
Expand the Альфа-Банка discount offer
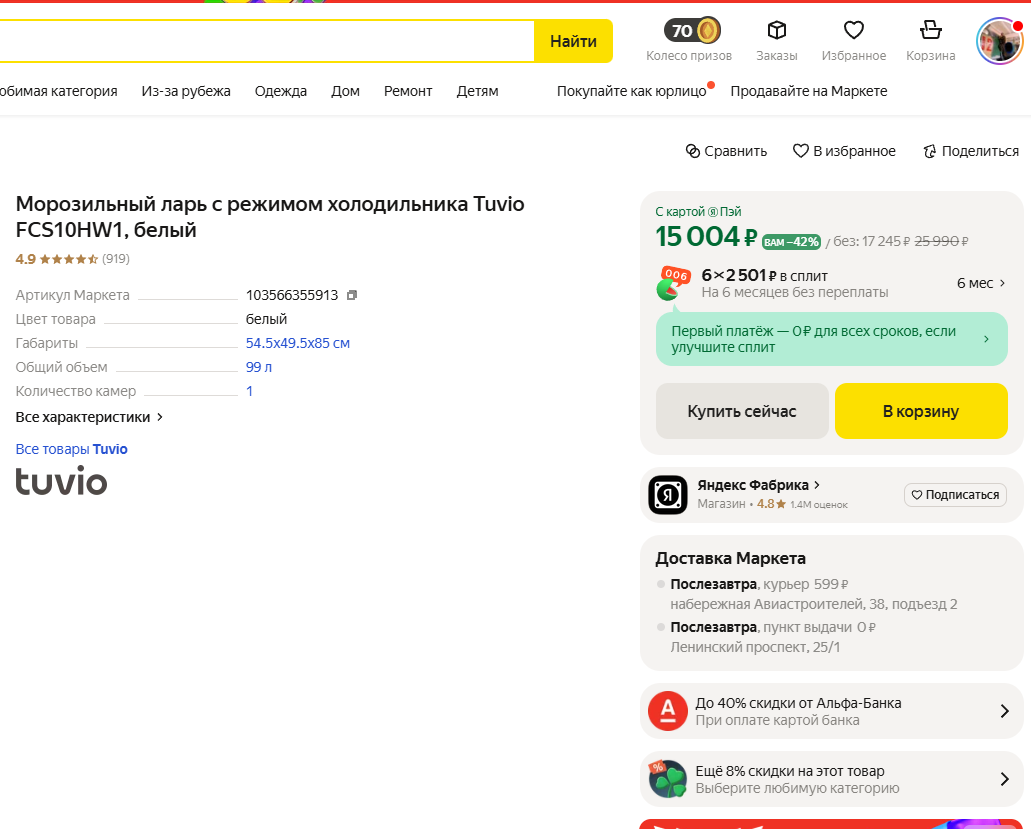tap(1004, 711)
